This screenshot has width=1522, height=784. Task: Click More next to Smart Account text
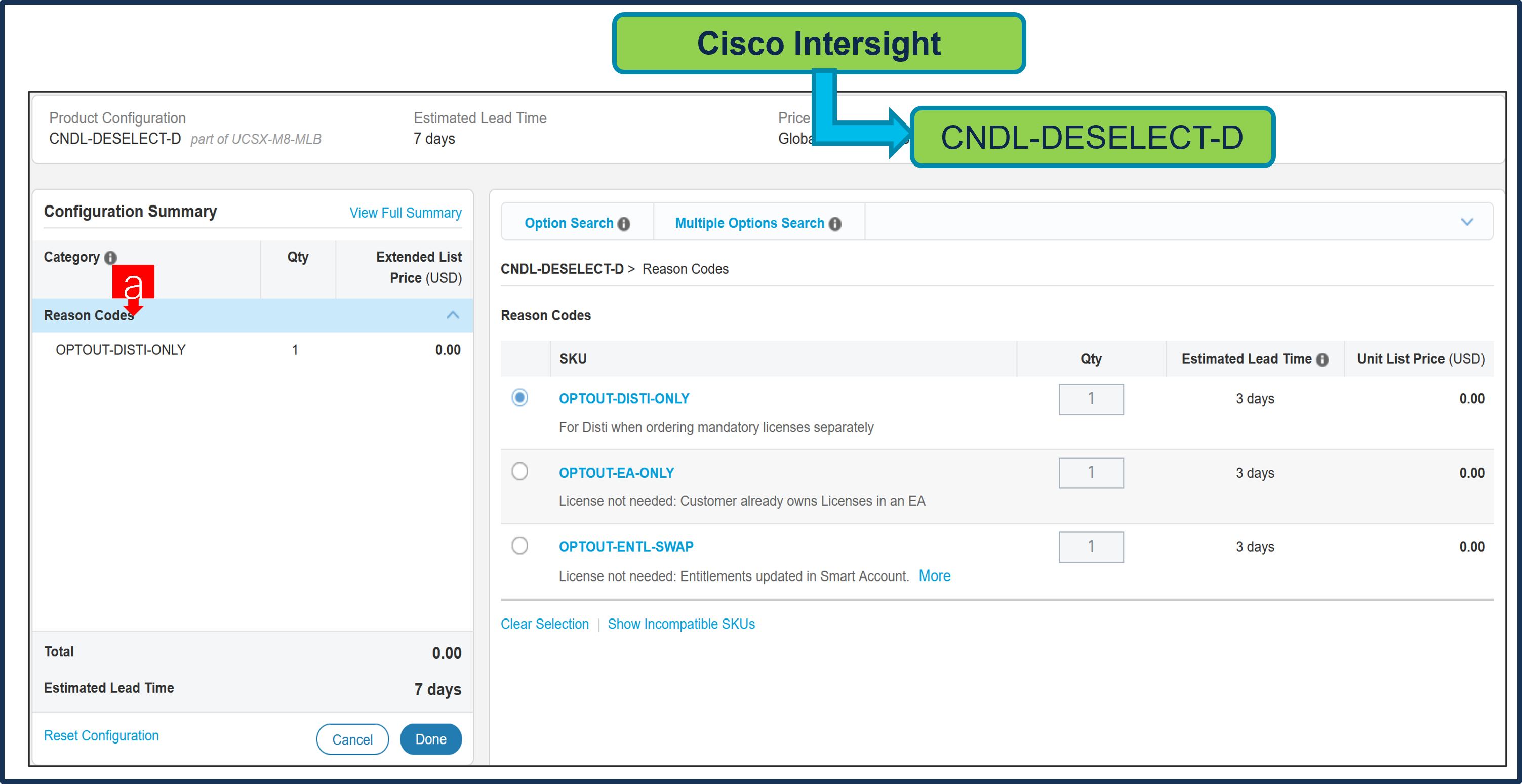coord(934,576)
